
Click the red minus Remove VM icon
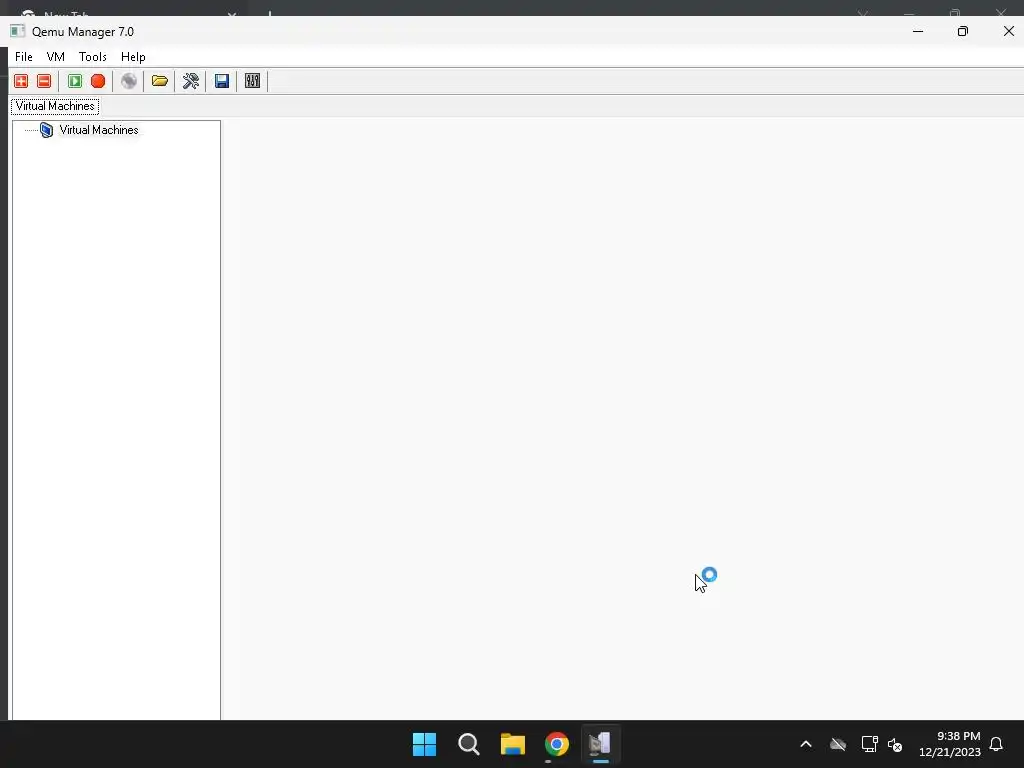coord(44,81)
